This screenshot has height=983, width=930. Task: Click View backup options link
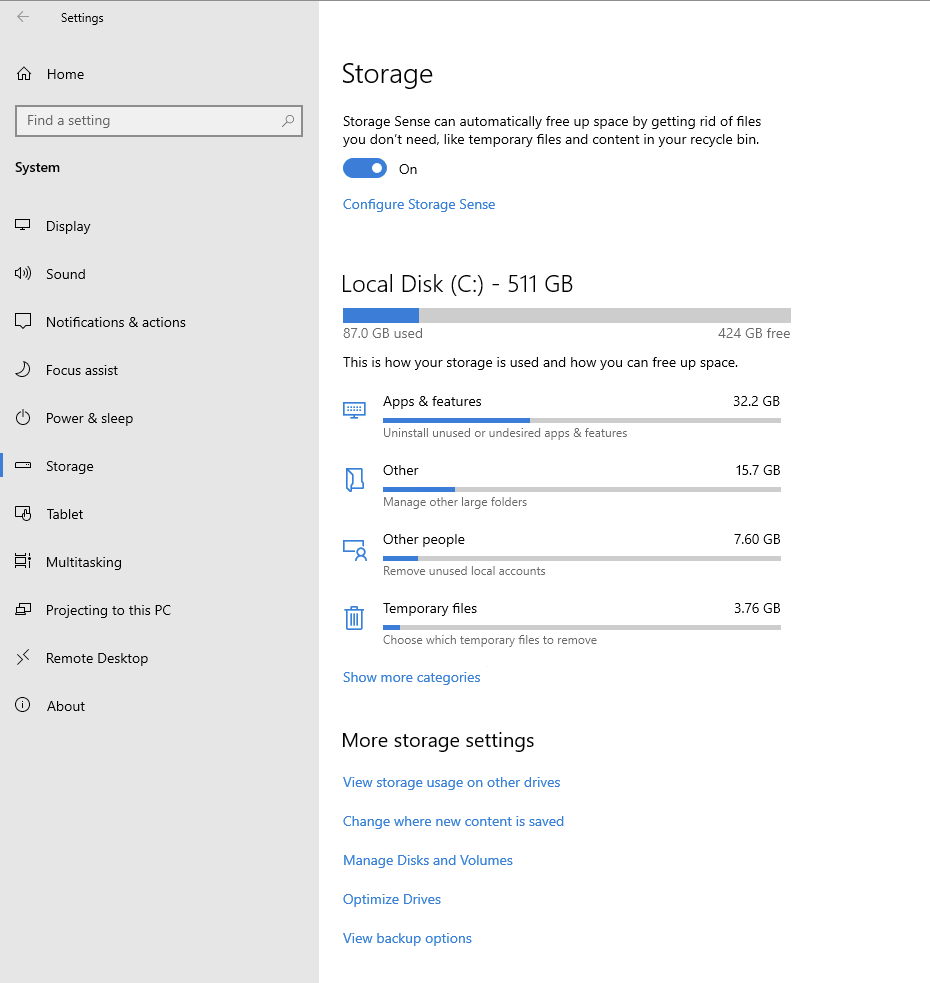tap(407, 938)
